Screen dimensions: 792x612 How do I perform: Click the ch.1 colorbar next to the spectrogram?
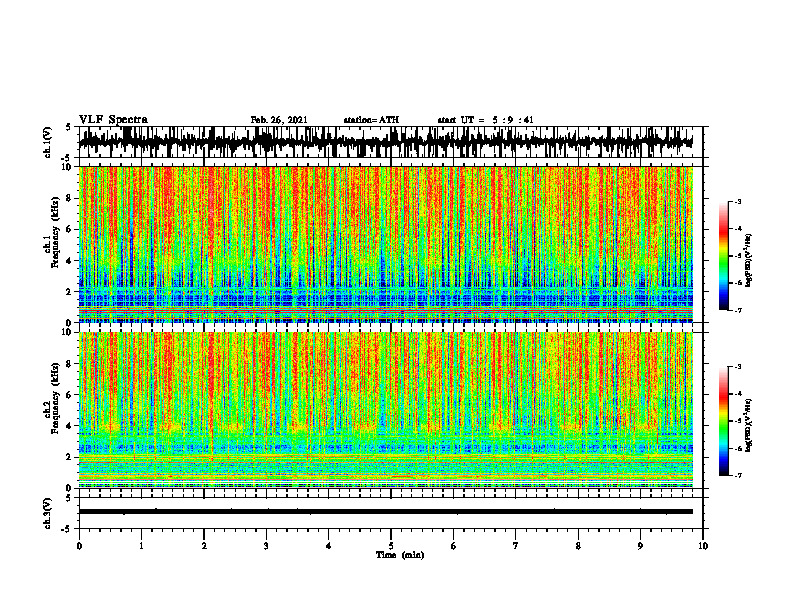click(723, 256)
